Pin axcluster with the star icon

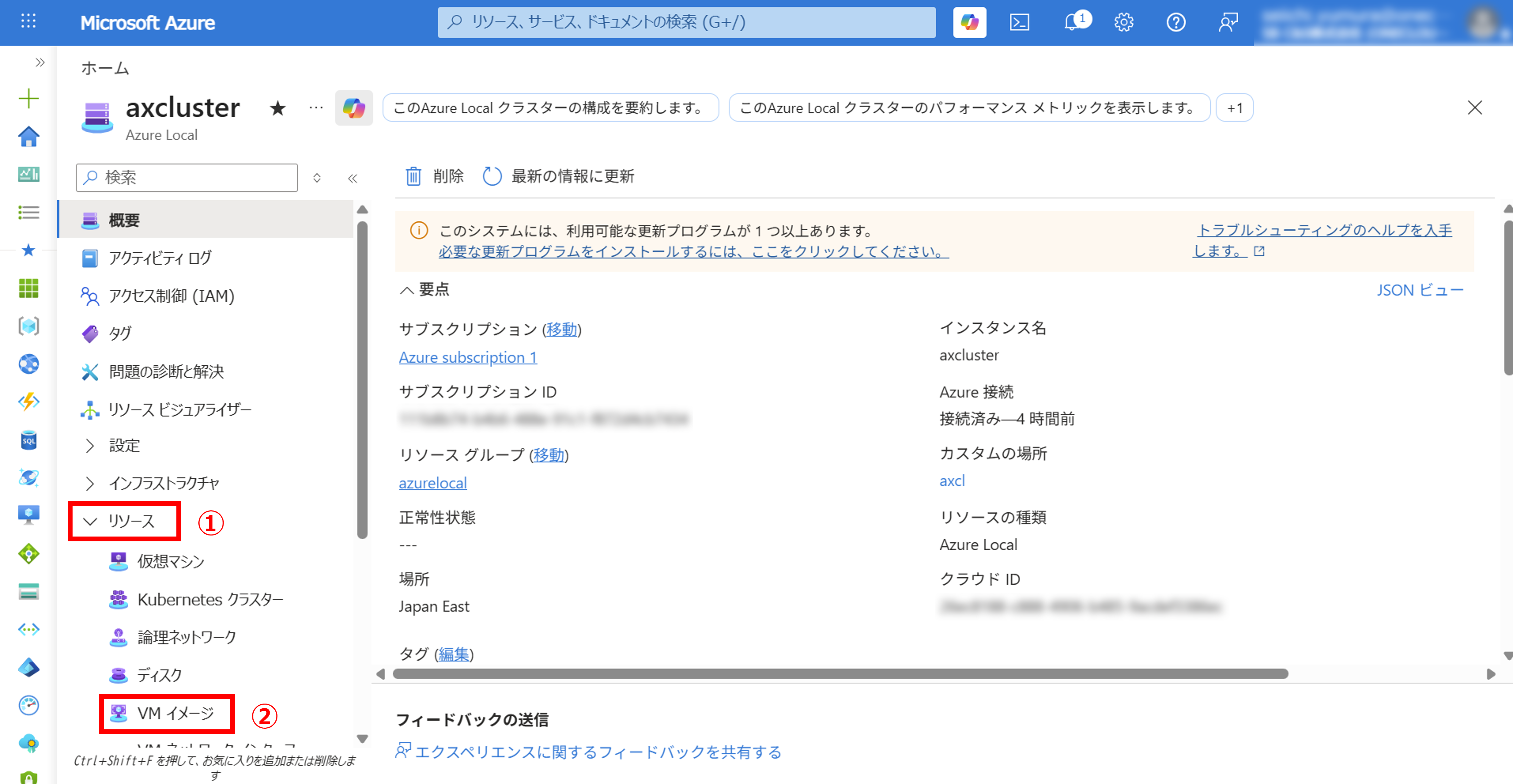278,108
